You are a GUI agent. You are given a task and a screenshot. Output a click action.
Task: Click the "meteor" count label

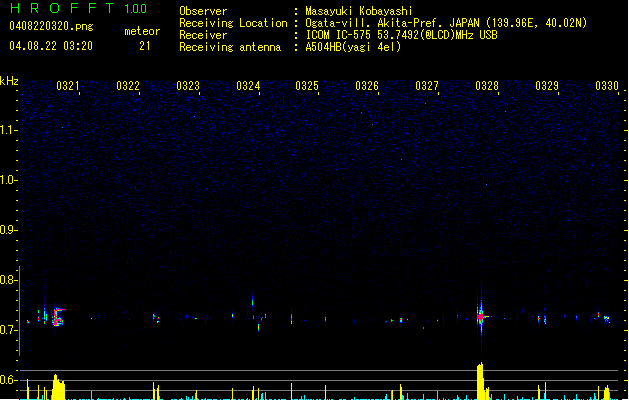click(142, 31)
